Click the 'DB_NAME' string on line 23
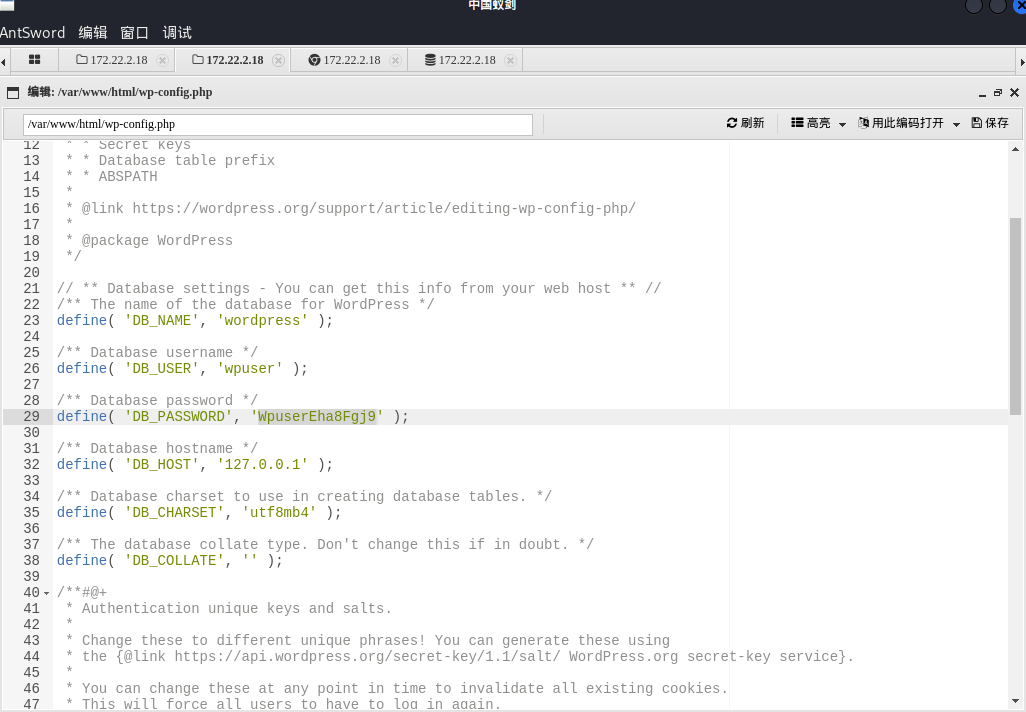The height and width of the screenshot is (712, 1026). click(x=162, y=321)
